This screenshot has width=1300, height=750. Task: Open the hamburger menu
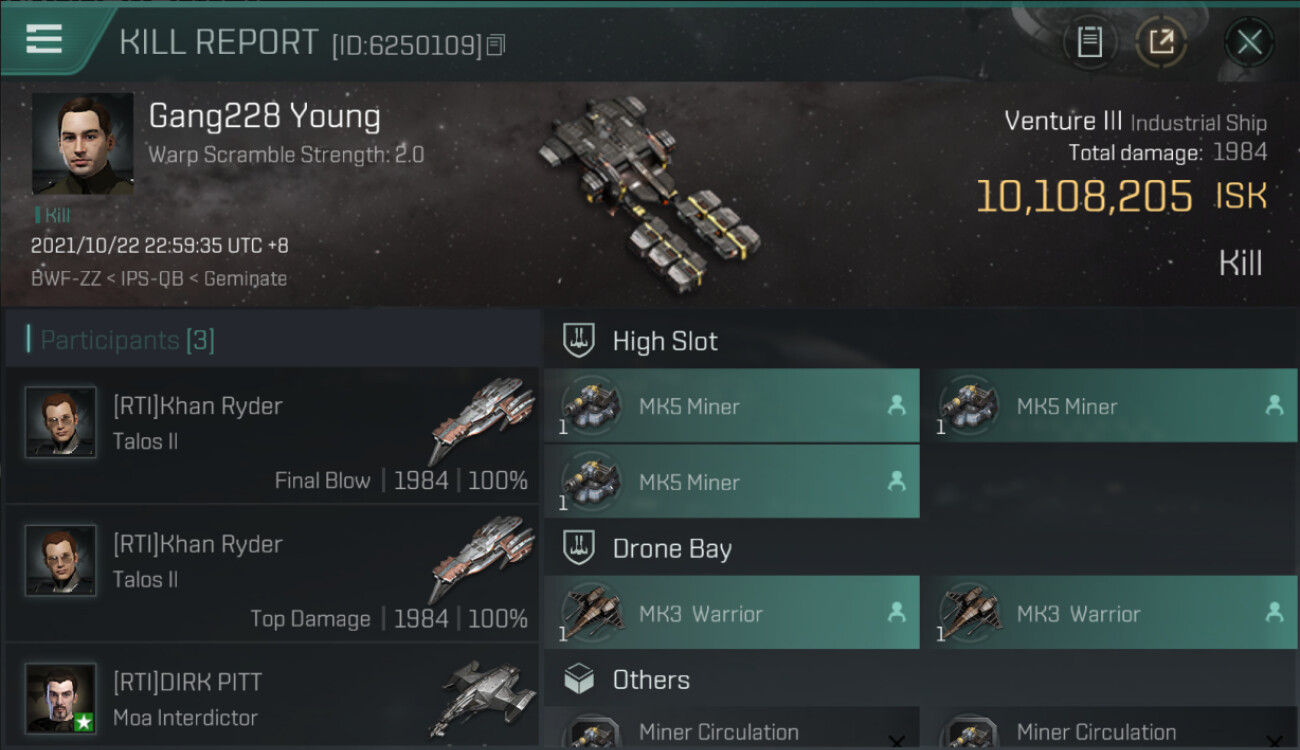click(45, 39)
